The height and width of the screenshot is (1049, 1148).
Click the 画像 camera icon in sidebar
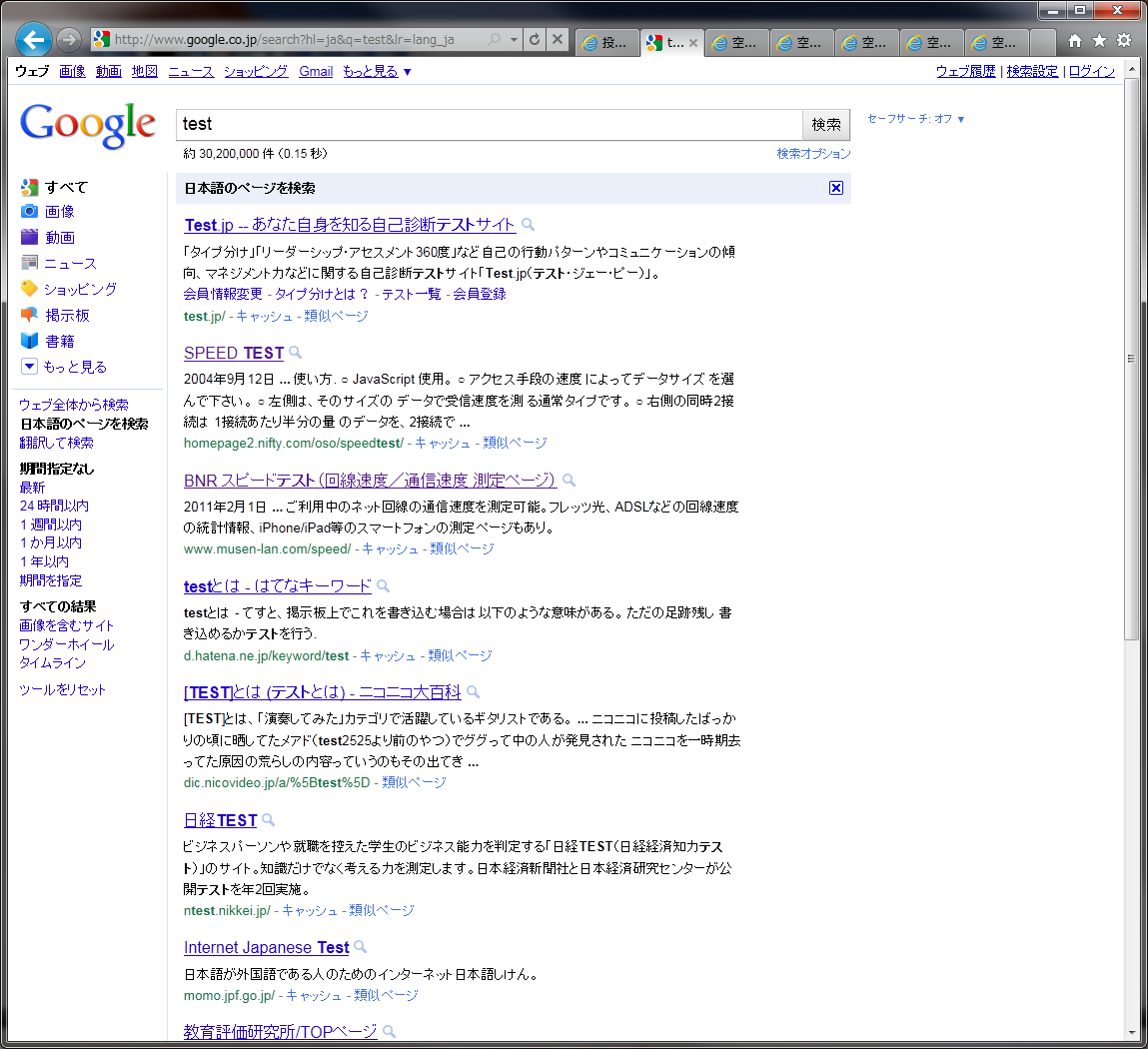(x=29, y=212)
